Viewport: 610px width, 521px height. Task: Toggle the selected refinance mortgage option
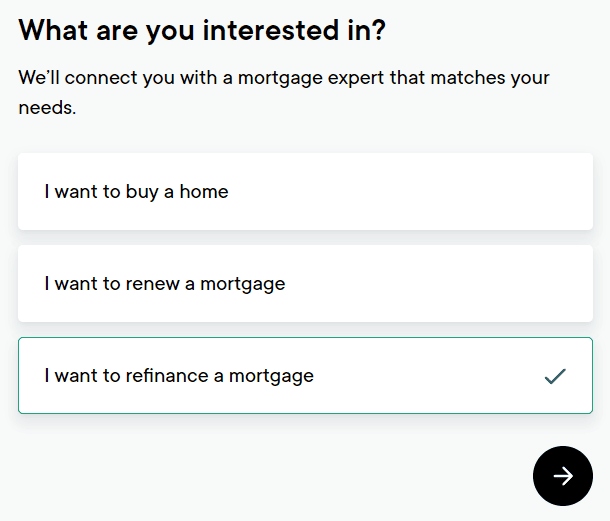(x=305, y=375)
